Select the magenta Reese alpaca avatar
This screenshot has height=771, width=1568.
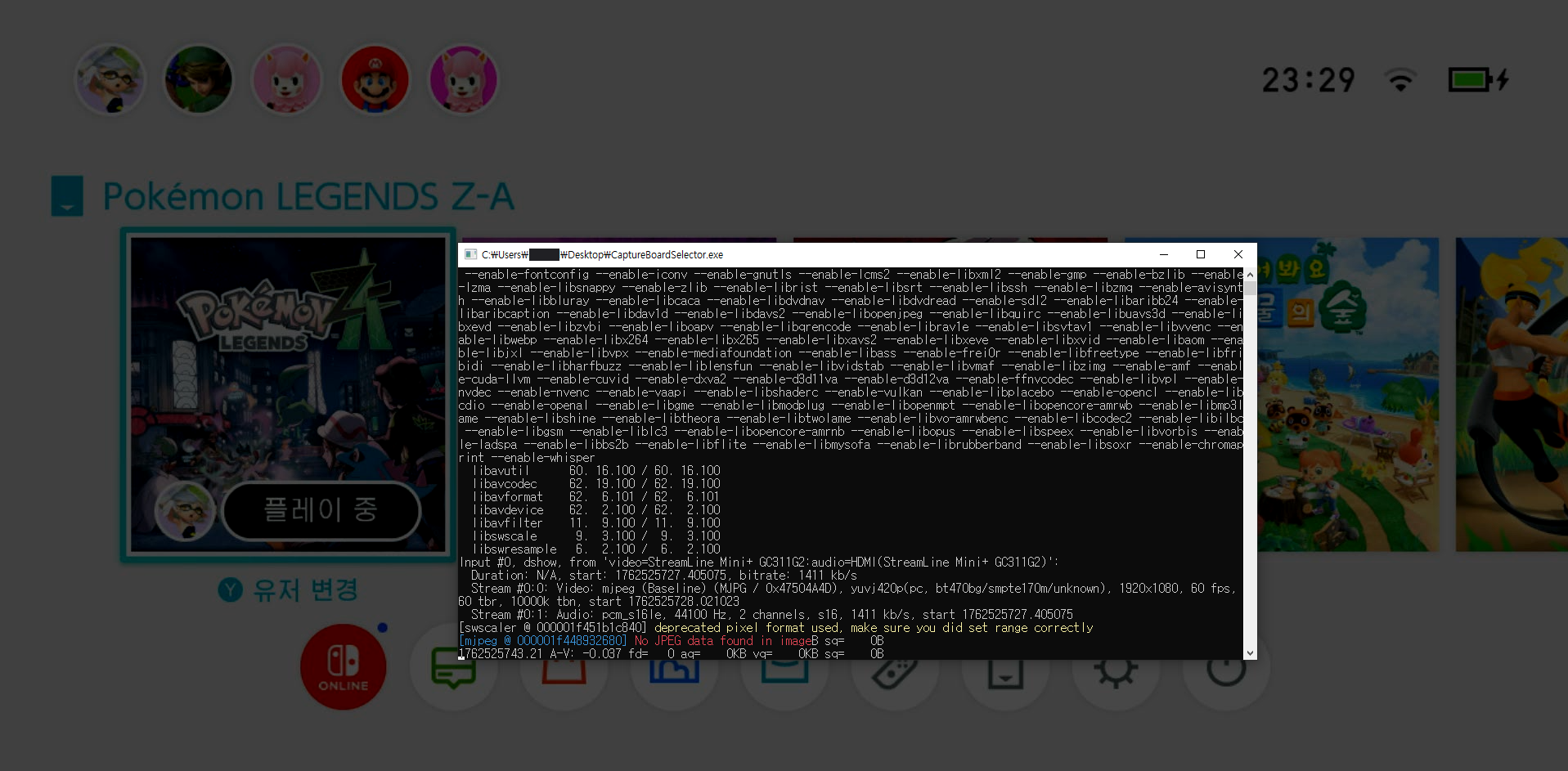point(464,79)
